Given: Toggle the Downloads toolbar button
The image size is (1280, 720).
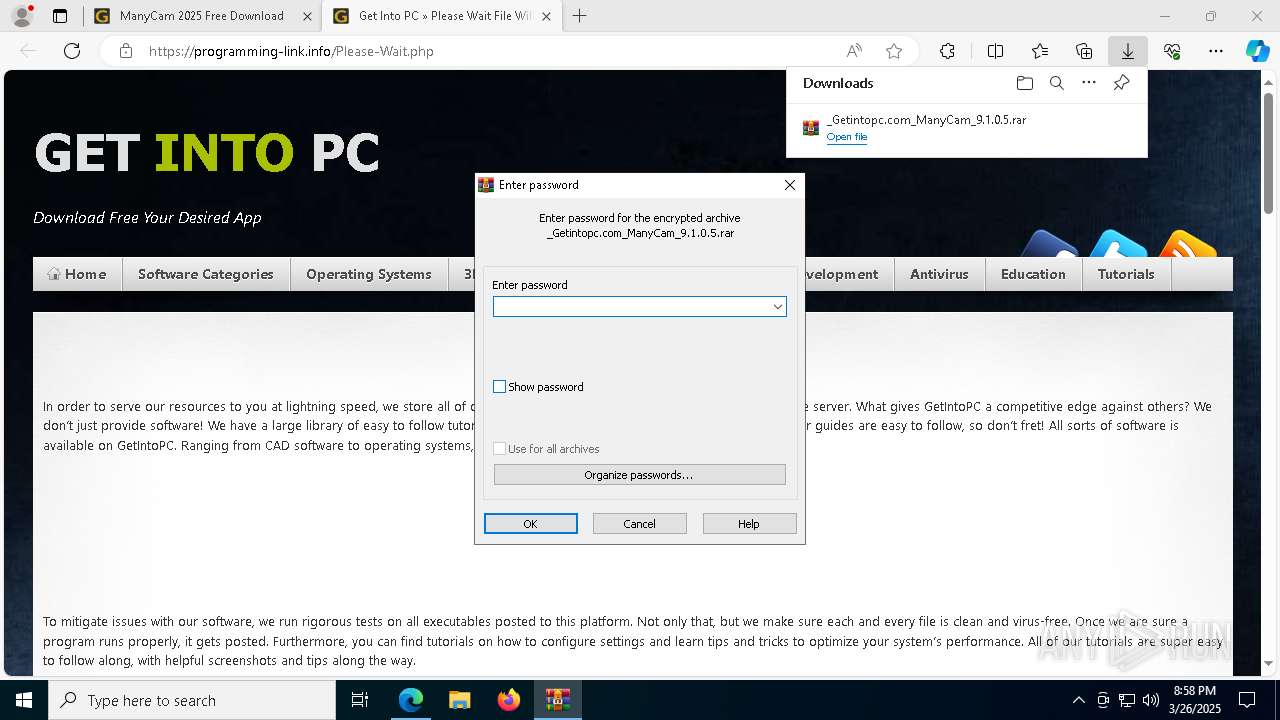Looking at the screenshot, I should 1128,51.
